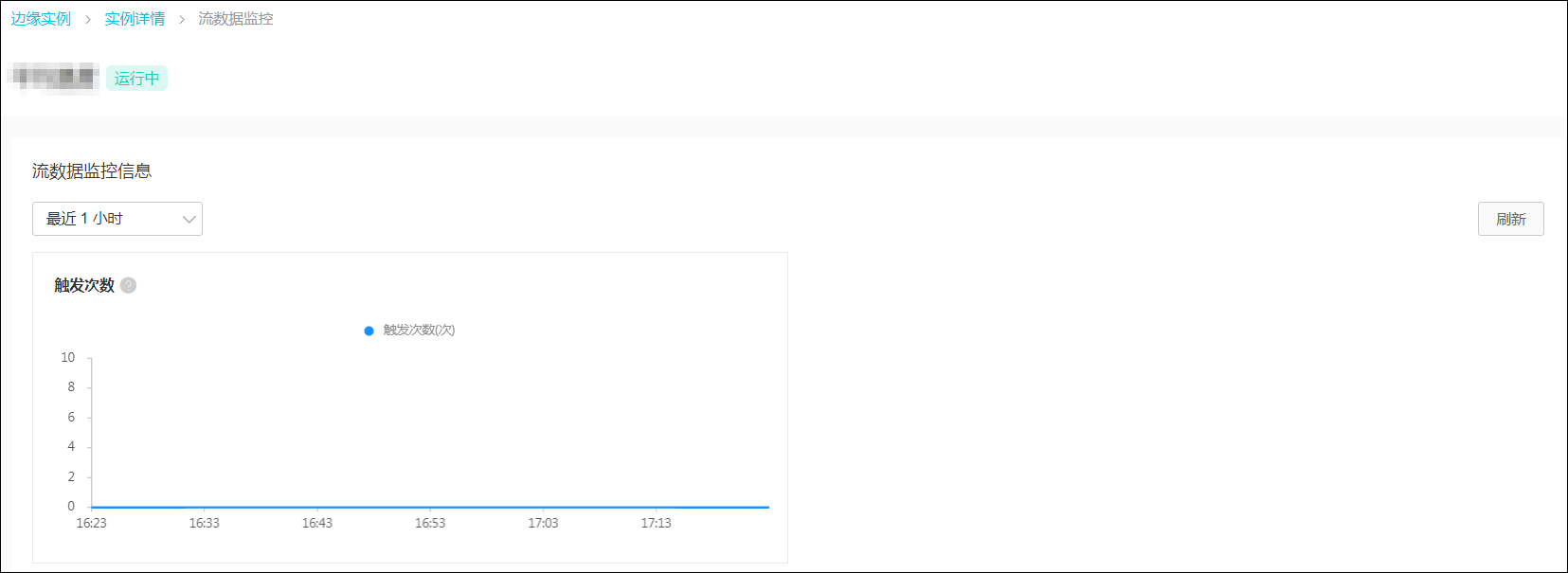Click the blurred instance name
Screen dimensions: 1568x573
click(x=53, y=78)
